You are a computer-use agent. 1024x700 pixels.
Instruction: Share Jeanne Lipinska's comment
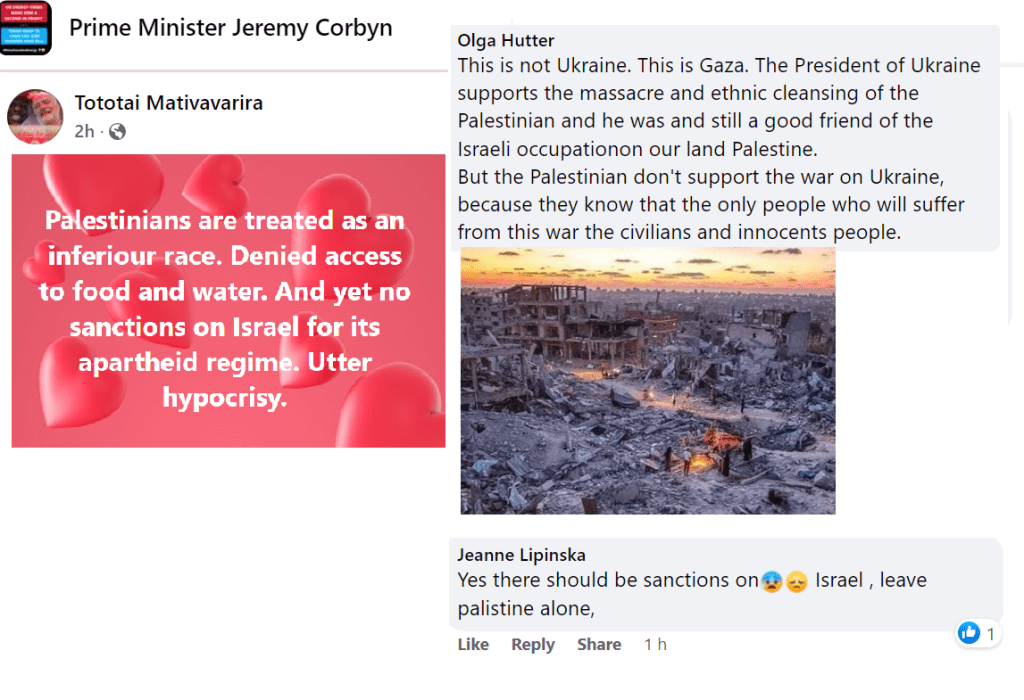599,645
